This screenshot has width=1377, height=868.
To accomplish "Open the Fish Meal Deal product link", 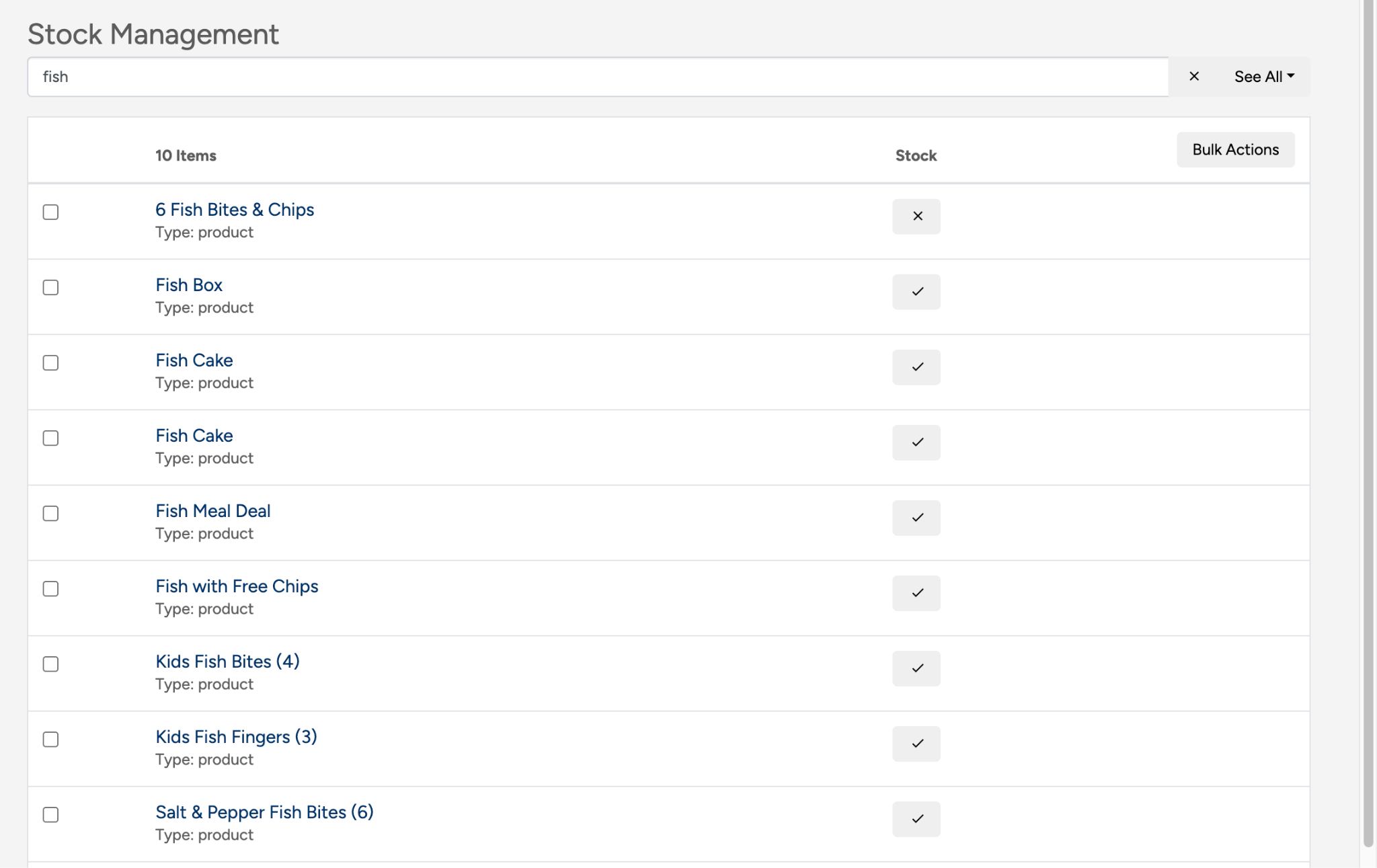I will 213,511.
